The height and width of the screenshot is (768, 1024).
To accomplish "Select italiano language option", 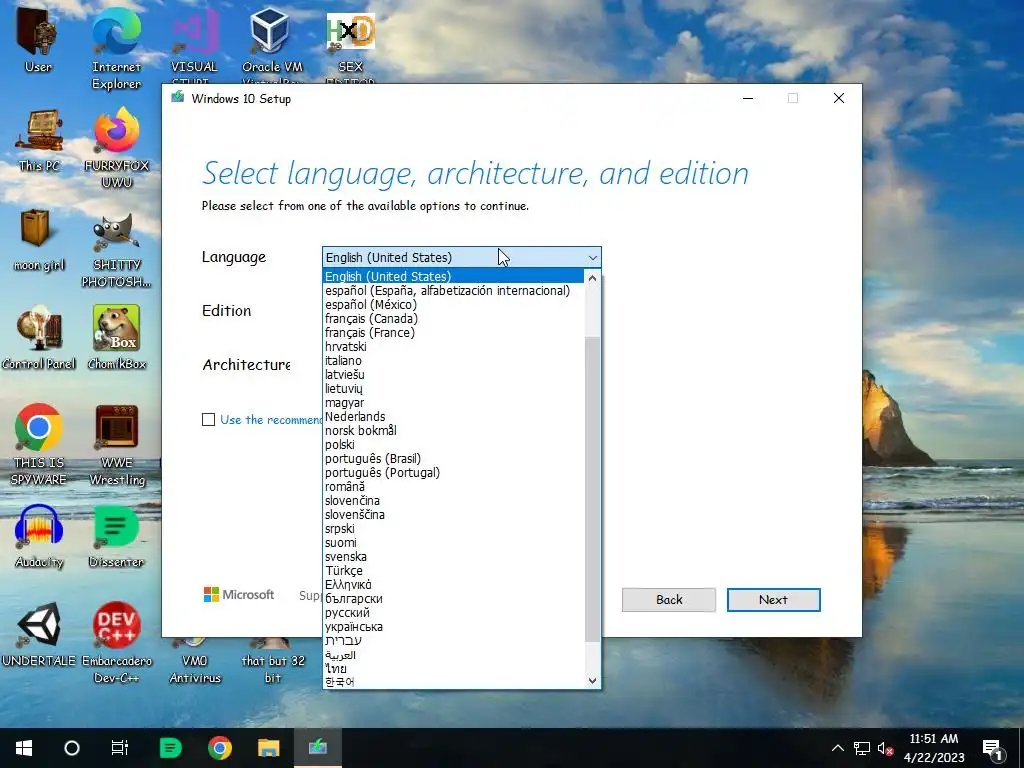I will click(x=453, y=360).
